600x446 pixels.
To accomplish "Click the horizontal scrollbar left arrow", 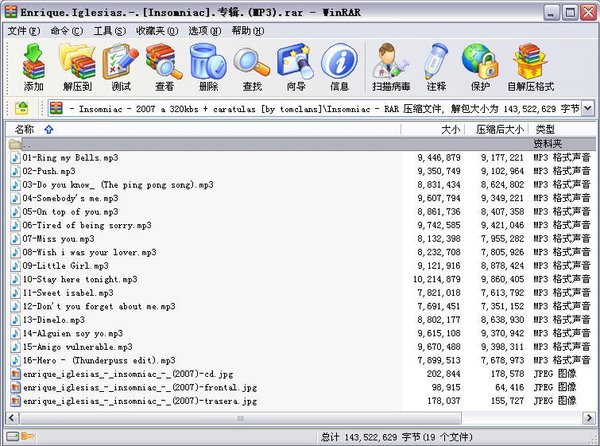I will [x=12, y=418].
